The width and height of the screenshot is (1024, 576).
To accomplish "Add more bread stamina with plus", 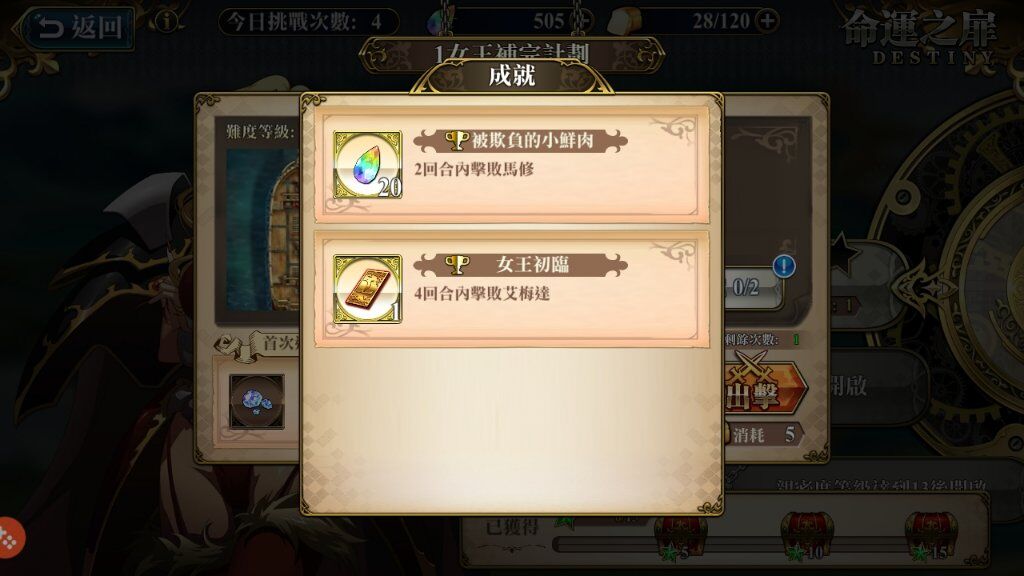I will pos(767,21).
